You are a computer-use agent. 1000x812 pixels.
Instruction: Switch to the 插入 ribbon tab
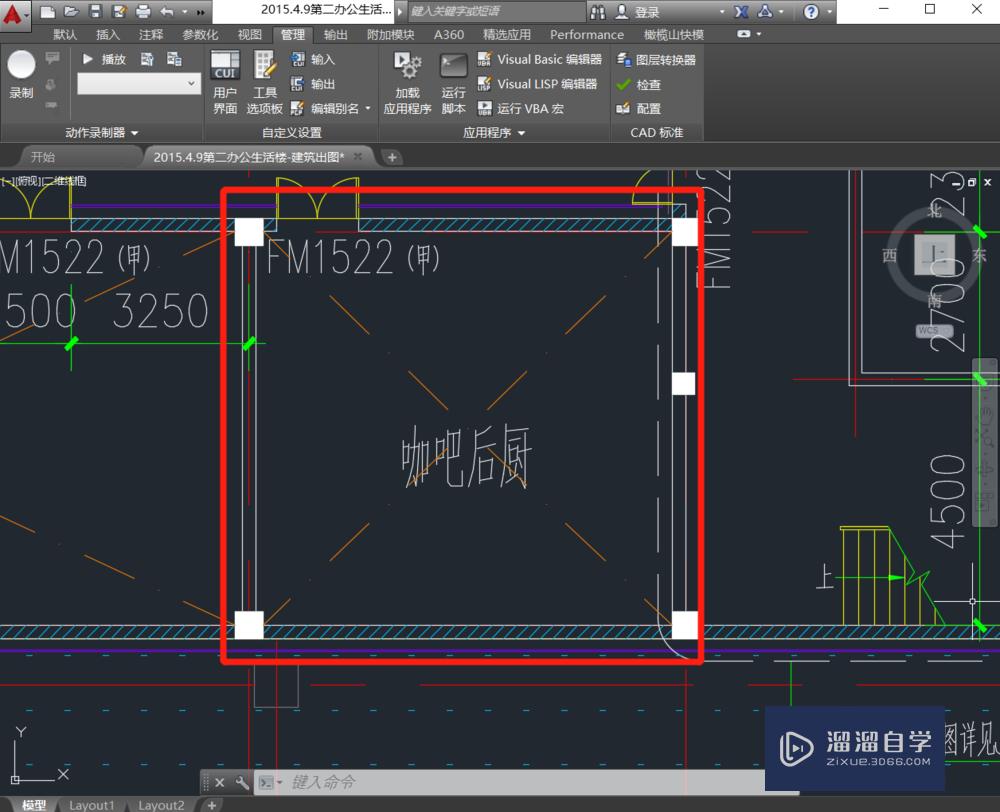(x=108, y=34)
